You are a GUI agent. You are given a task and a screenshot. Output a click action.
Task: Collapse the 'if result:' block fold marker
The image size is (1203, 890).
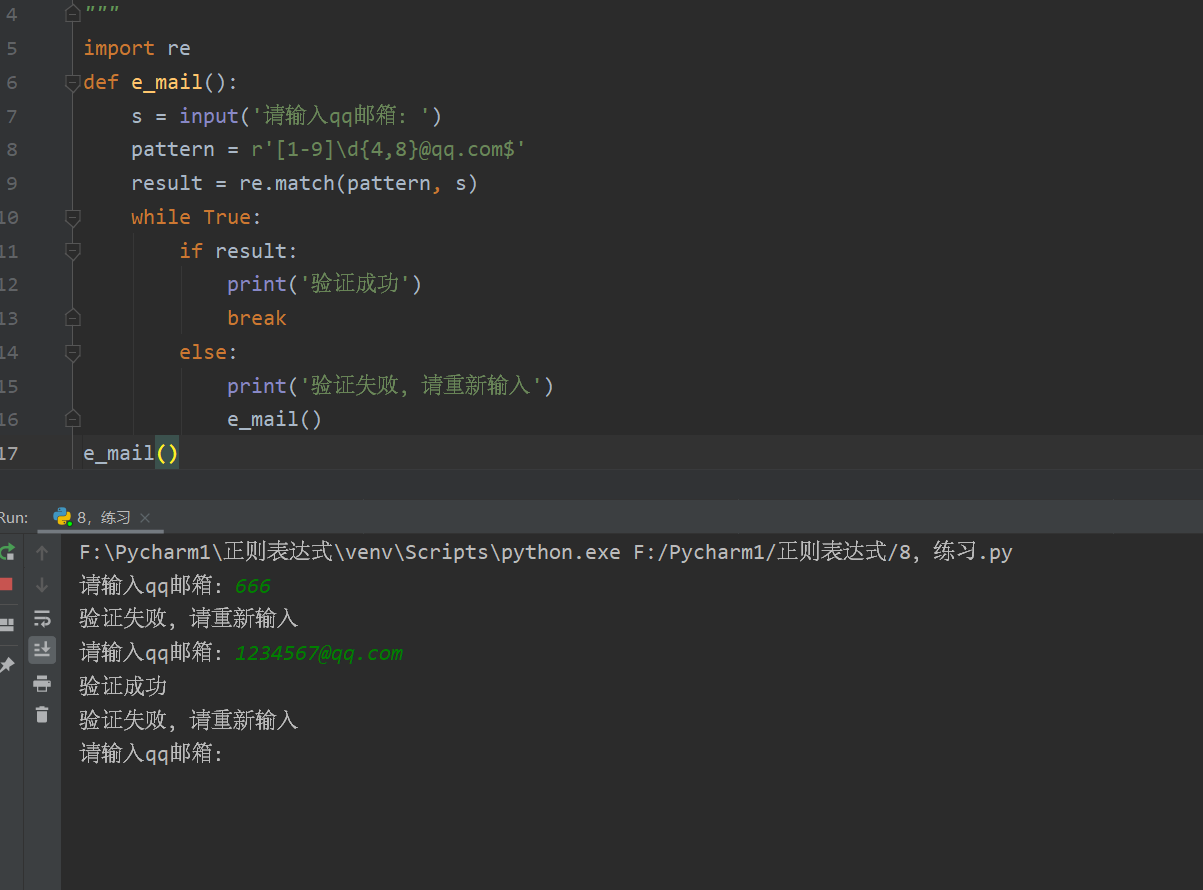(72, 251)
